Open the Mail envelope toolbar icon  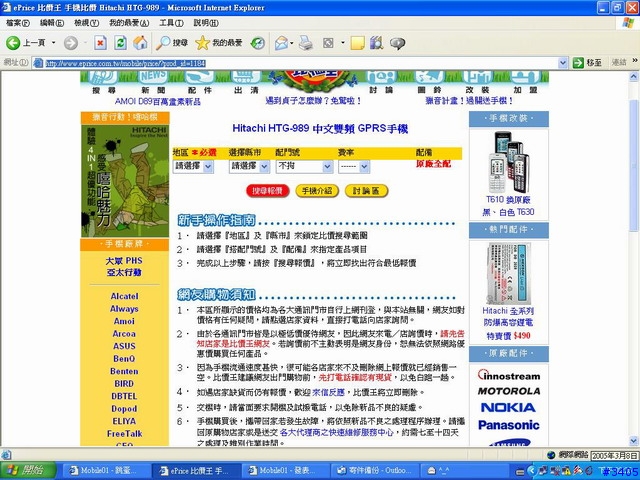281,43
